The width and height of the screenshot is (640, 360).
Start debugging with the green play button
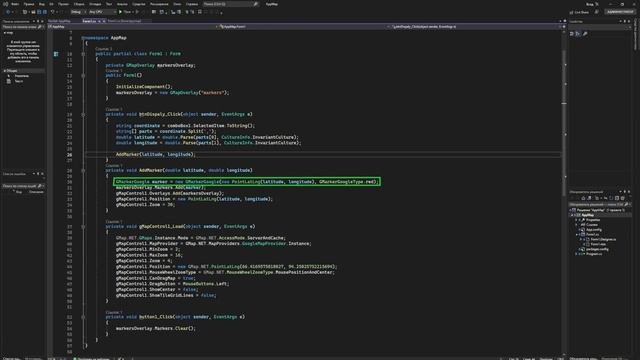(120, 12)
